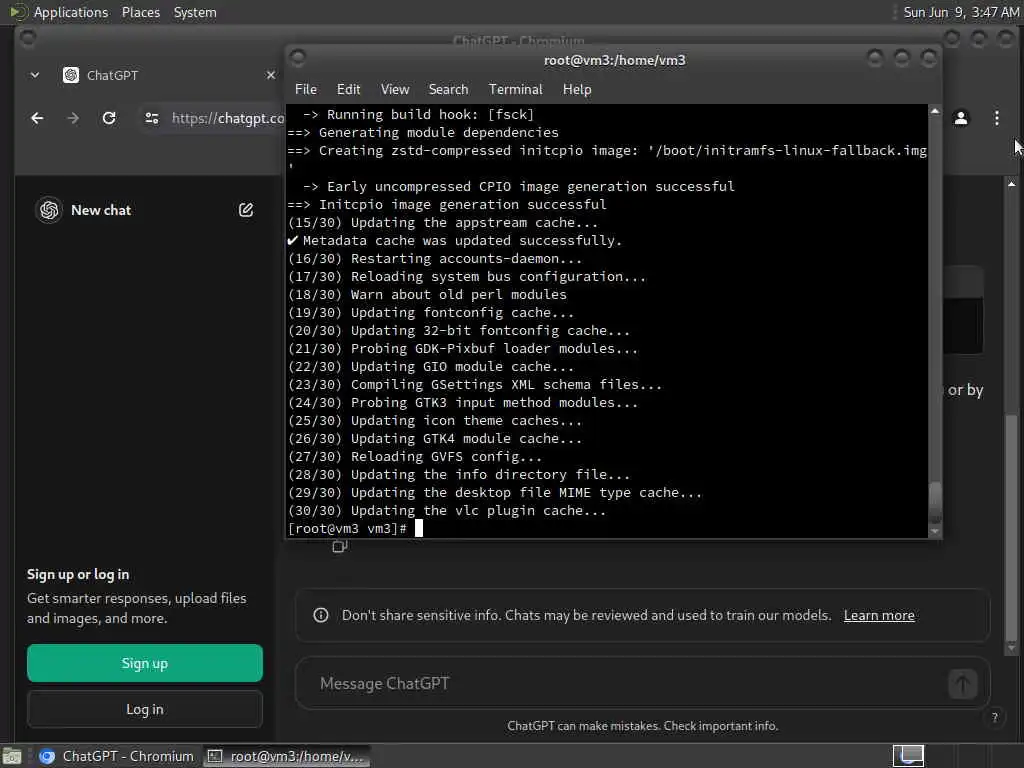The image size is (1024, 768).
Task: Click the ChatGPT page scrollbar thumb
Action: 1011,526
